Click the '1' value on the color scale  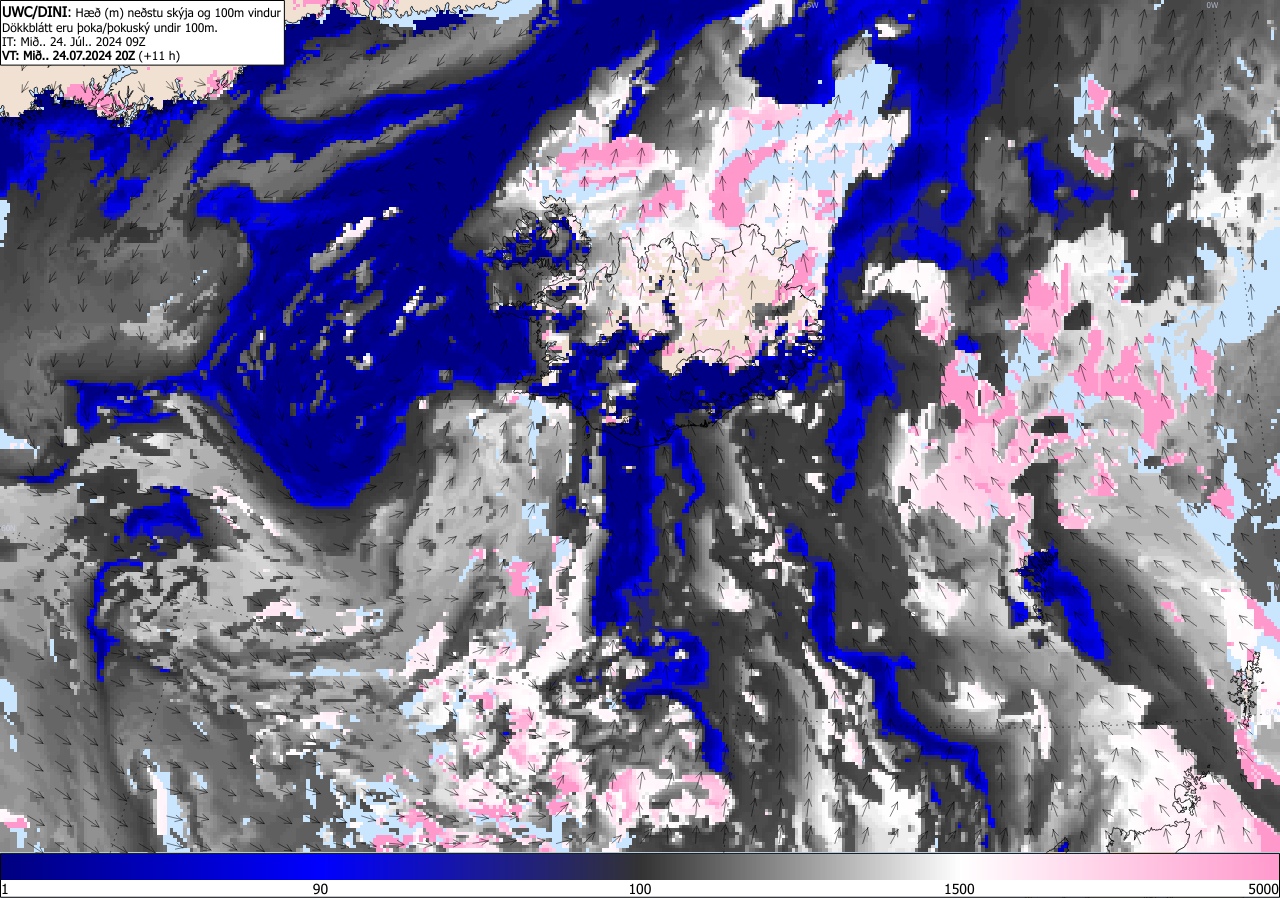pyautogui.click(x=5, y=889)
